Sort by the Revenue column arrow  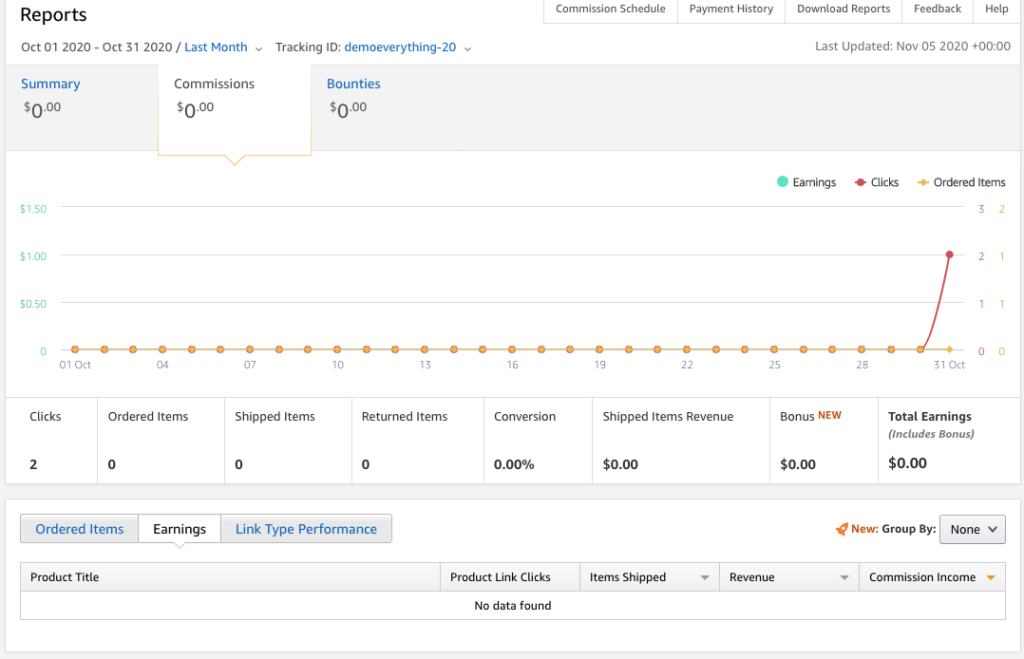[844, 577]
